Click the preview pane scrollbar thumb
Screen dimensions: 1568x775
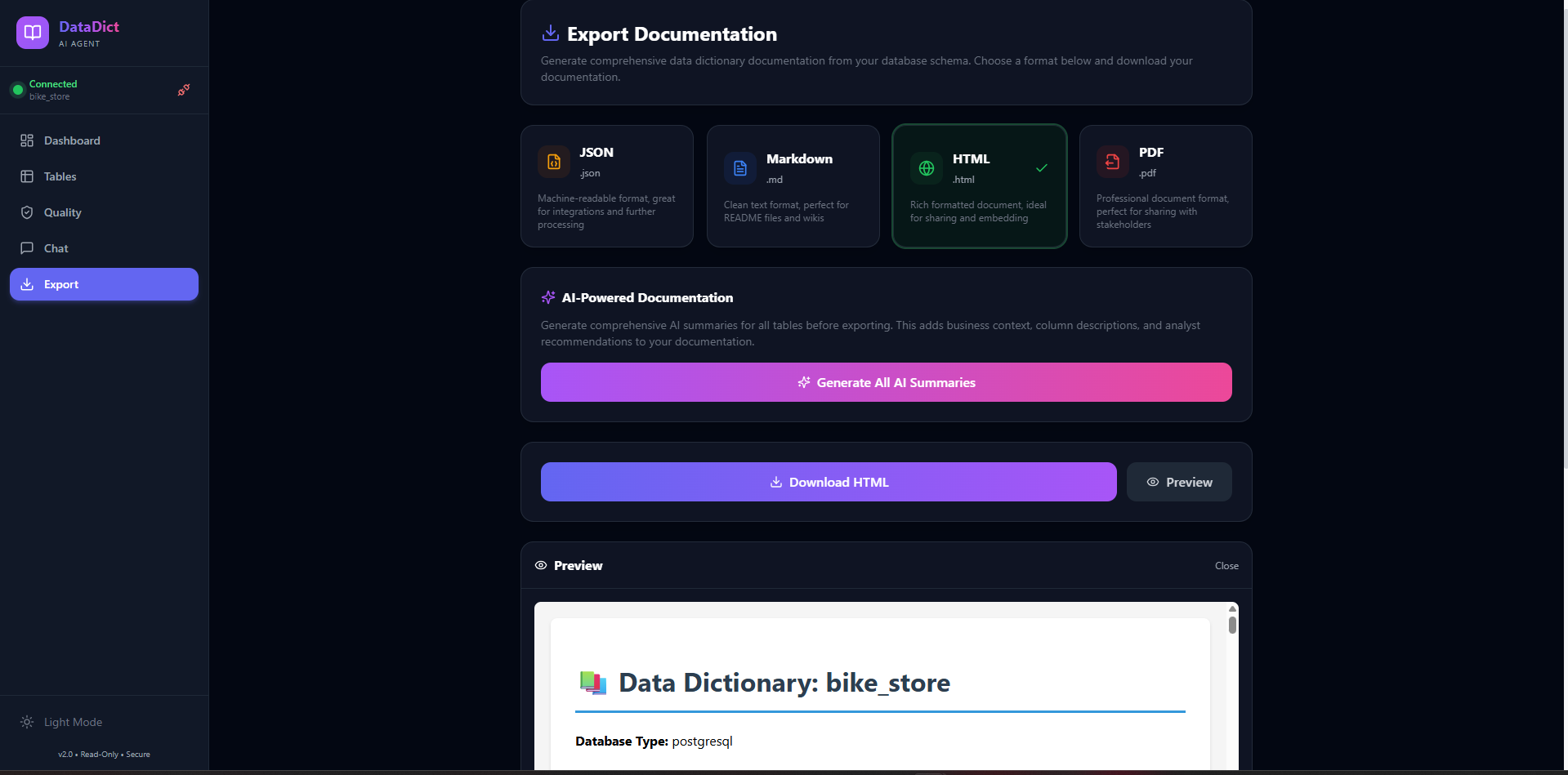1232,625
